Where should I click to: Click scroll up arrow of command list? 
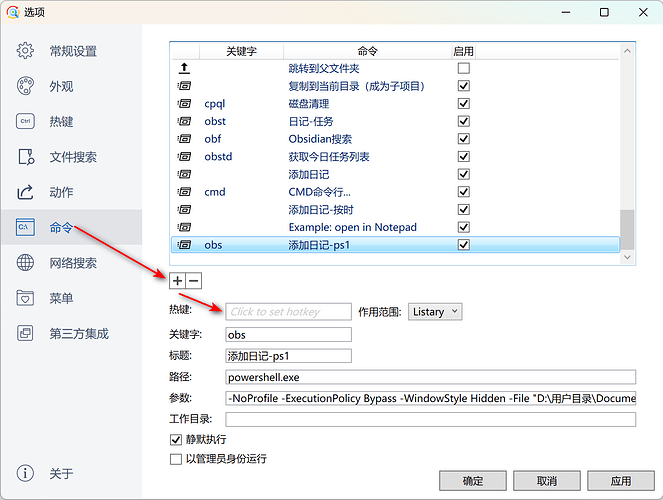pyautogui.click(x=627, y=51)
